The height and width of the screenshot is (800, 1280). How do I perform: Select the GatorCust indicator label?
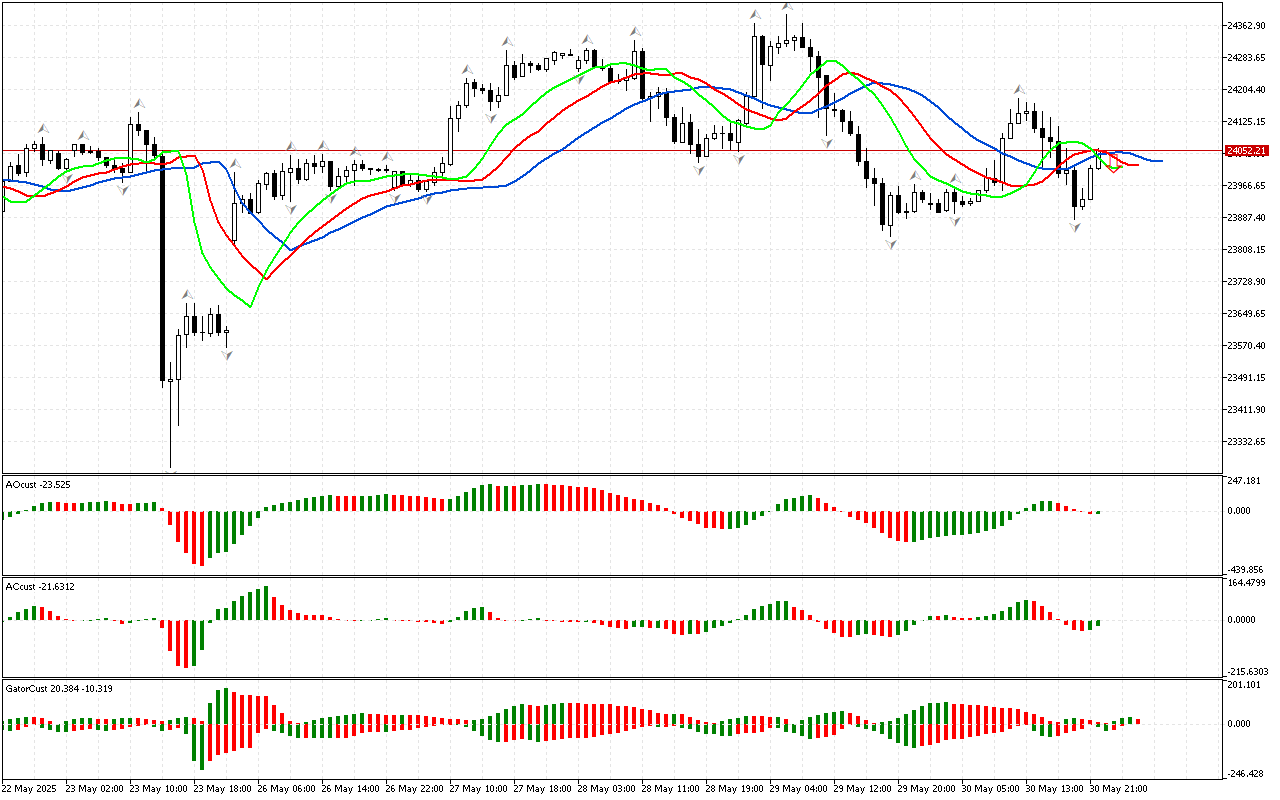[56, 689]
